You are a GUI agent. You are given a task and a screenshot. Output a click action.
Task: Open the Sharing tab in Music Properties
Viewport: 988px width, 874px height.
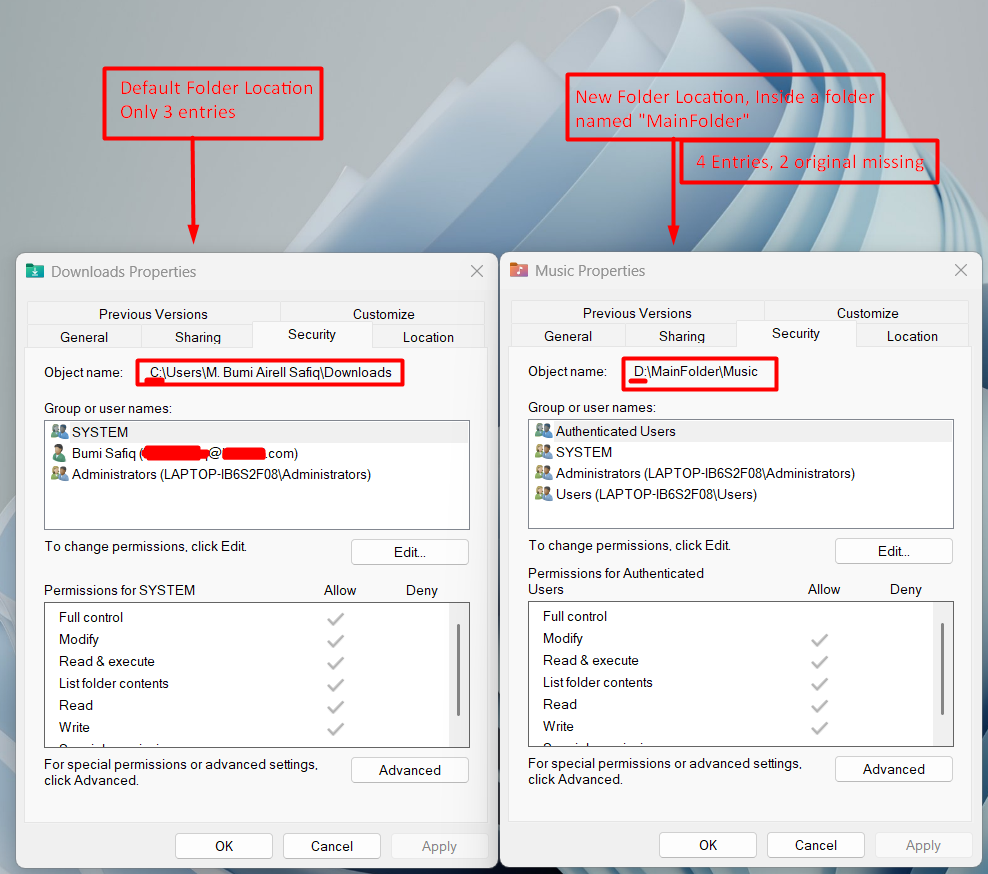(680, 336)
